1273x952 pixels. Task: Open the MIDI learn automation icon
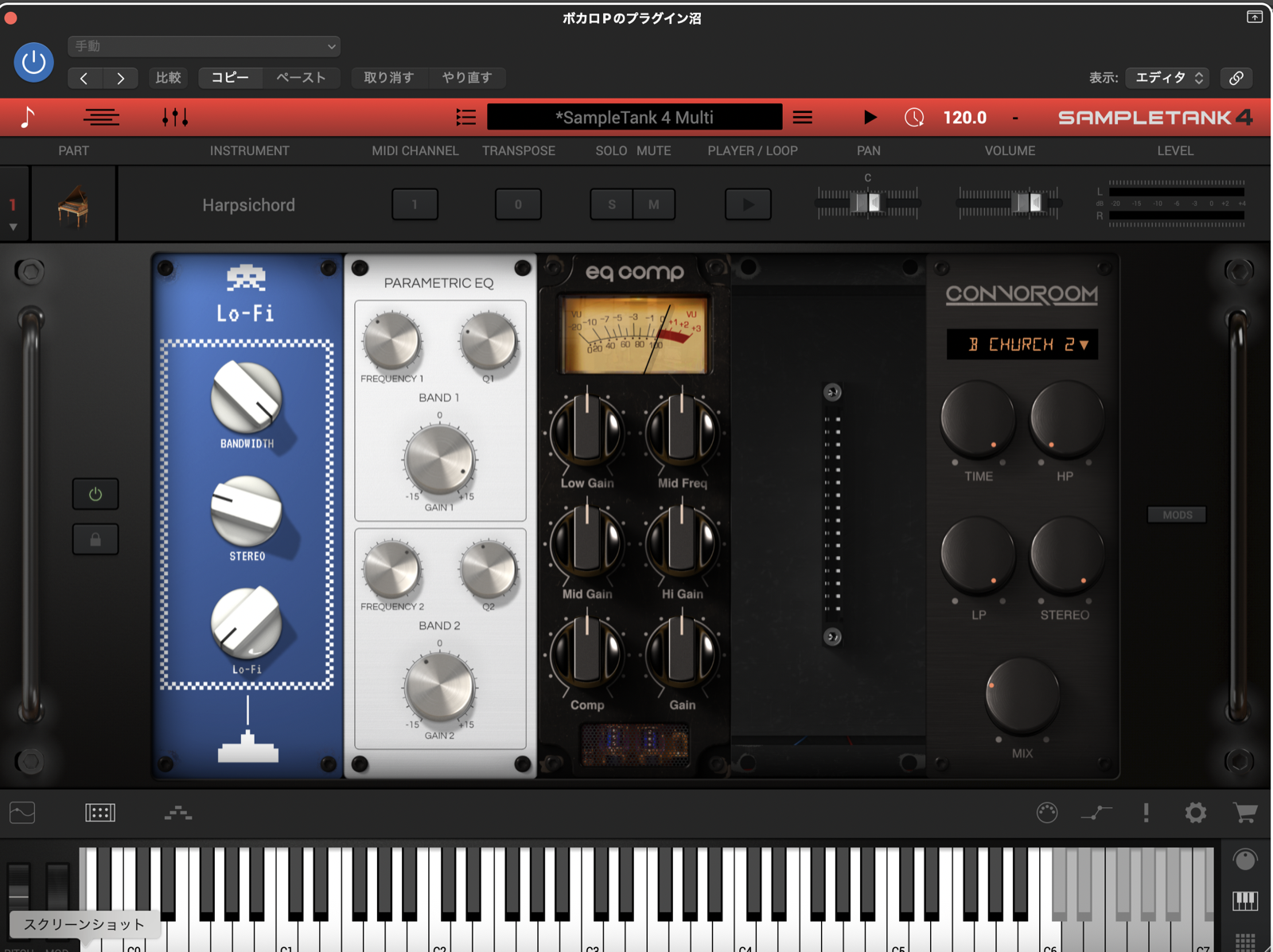point(1096,813)
